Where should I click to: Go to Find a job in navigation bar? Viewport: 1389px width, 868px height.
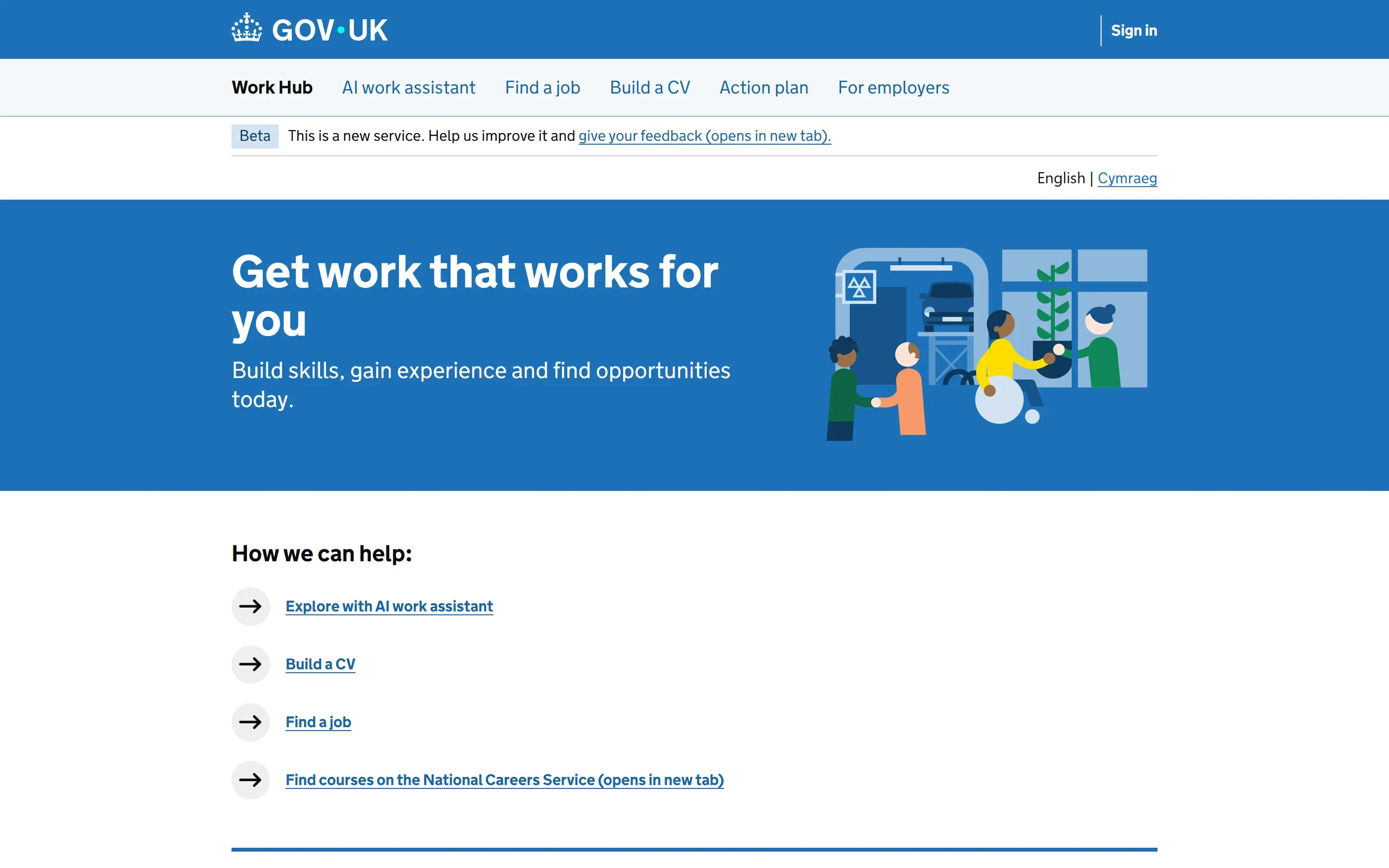point(543,87)
